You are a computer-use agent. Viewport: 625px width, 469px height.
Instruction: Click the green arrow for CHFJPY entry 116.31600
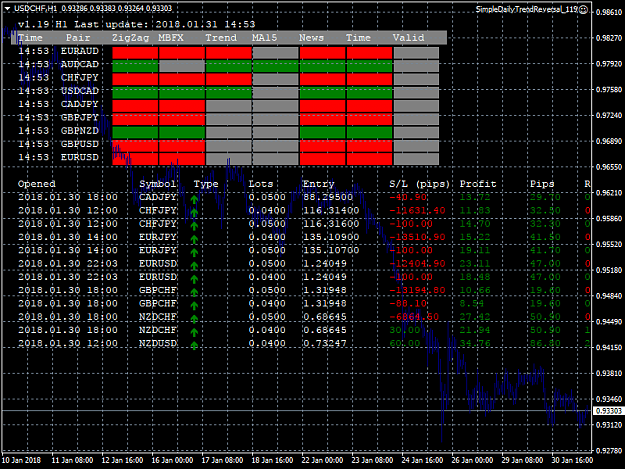point(194,226)
